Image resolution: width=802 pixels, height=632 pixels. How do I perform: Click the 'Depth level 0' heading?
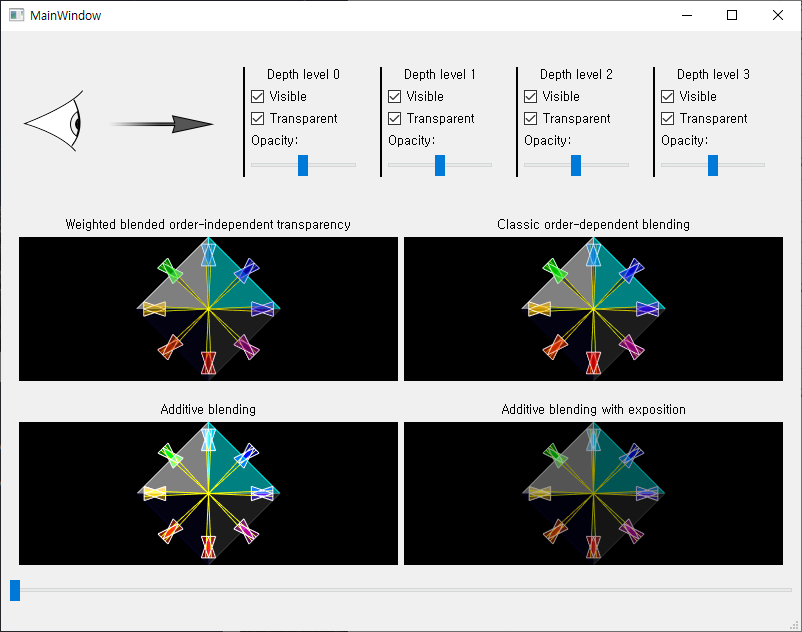tap(303, 74)
